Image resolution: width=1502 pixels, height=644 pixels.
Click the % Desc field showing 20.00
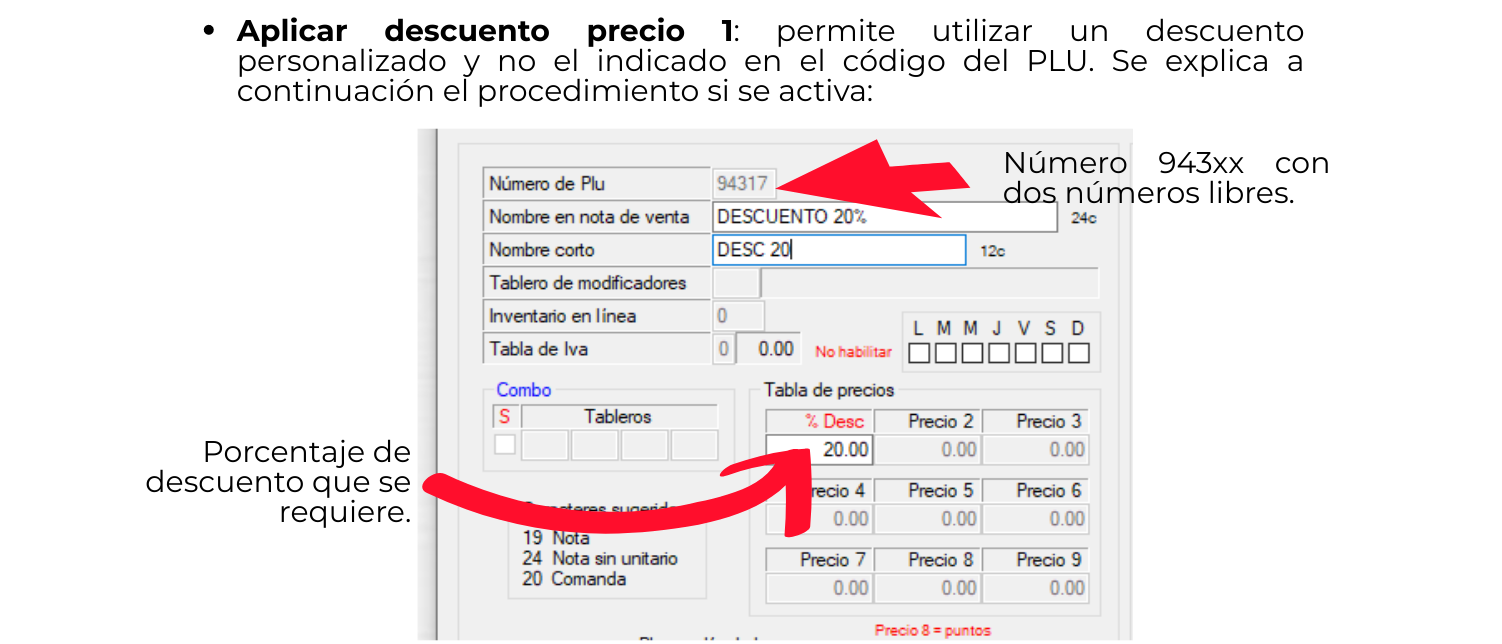tap(819, 450)
